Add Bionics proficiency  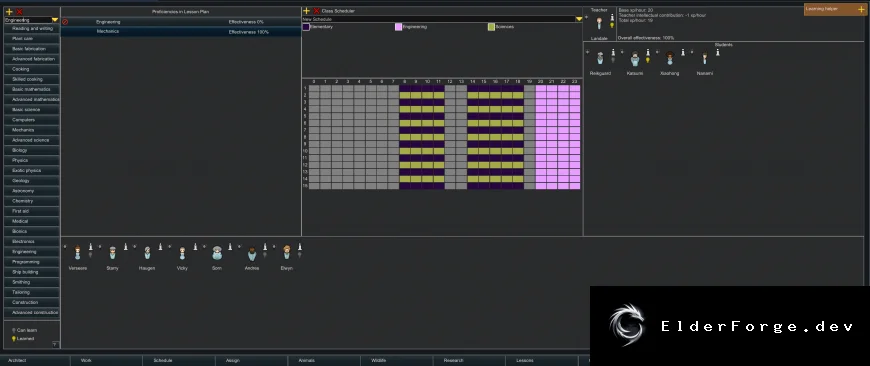click(x=32, y=231)
